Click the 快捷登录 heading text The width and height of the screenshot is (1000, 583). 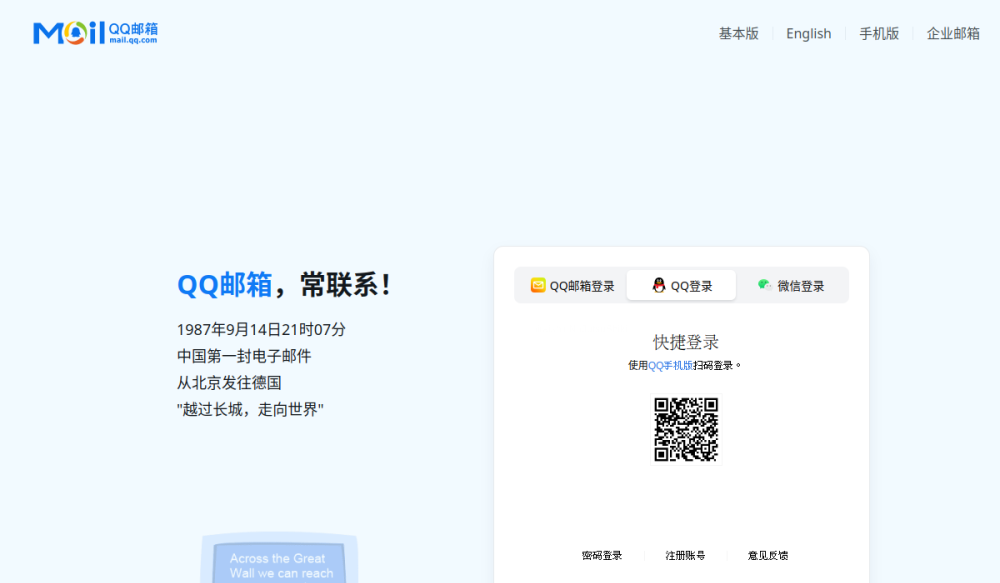coord(686,342)
